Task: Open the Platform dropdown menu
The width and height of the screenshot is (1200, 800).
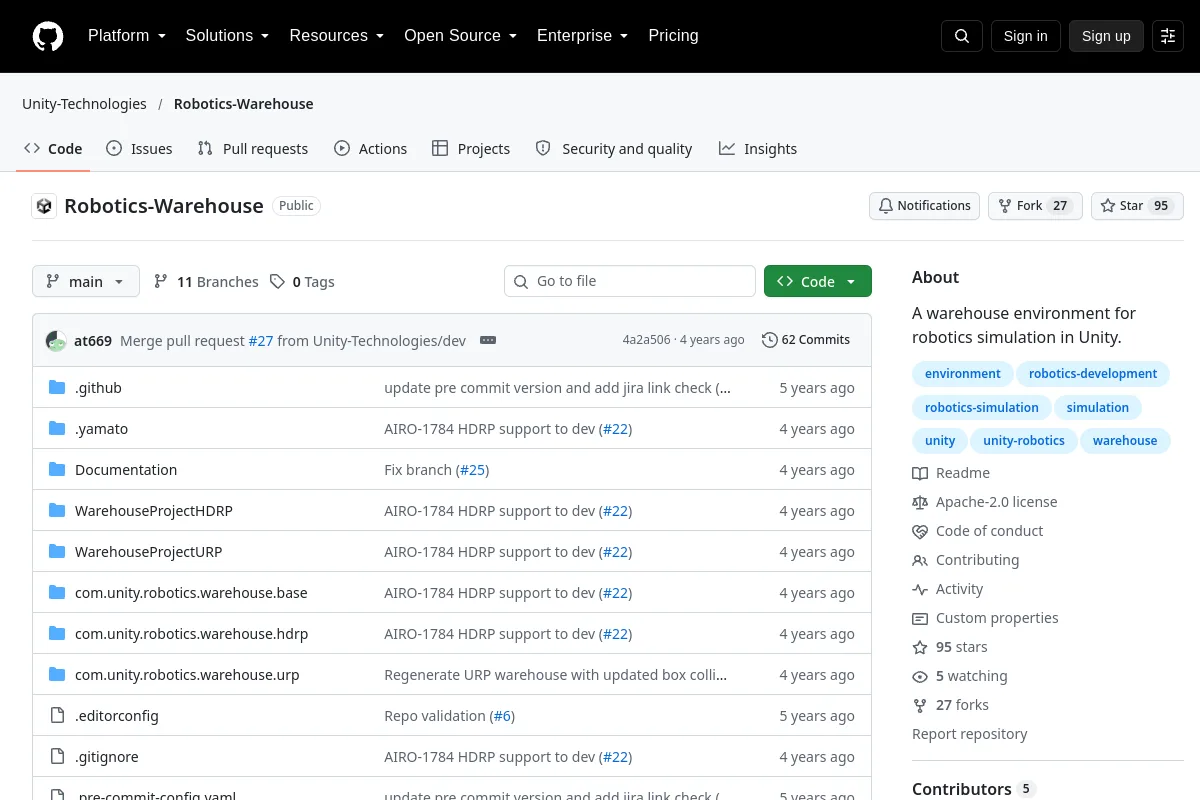Action: [x=127, y=36]
